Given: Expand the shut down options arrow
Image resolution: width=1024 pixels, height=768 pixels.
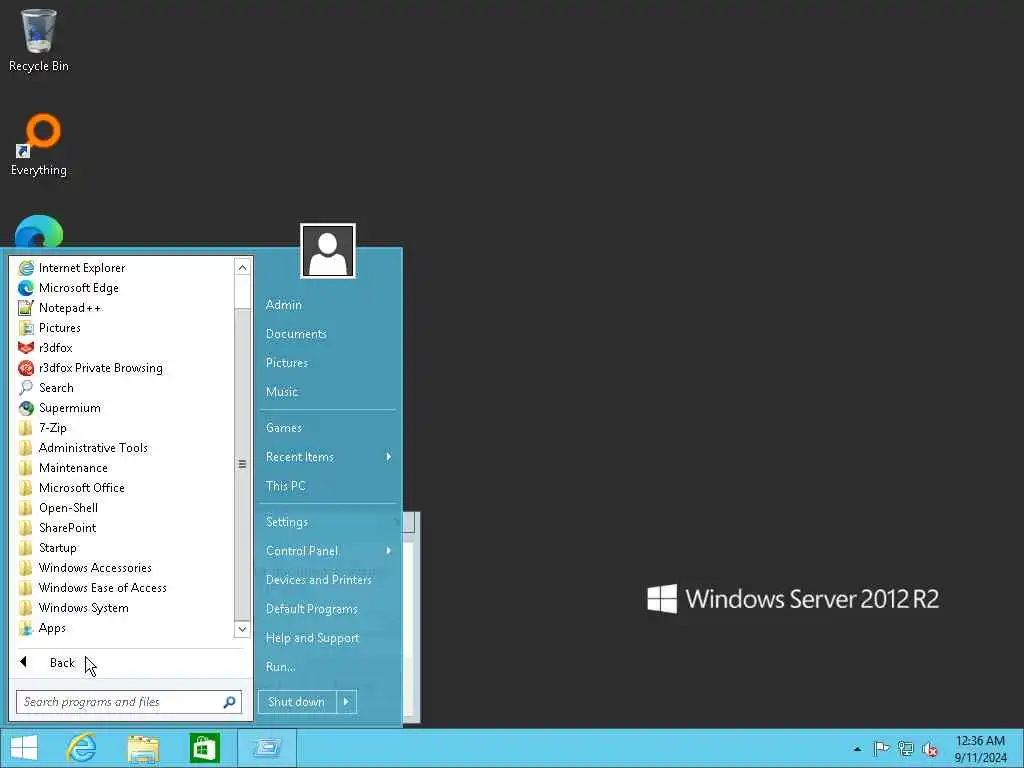Looking at the screenshot, I should [x=346, y=702].
